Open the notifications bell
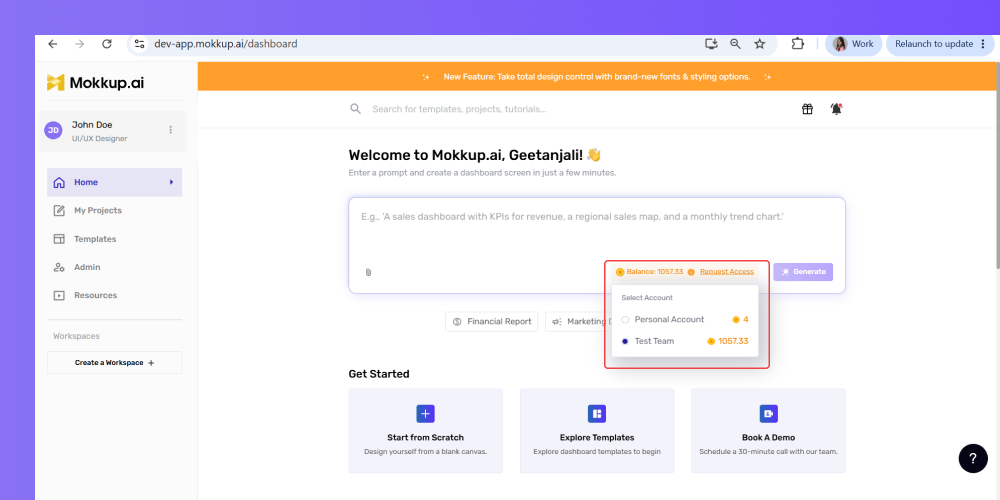 click(x=836, y=109)
